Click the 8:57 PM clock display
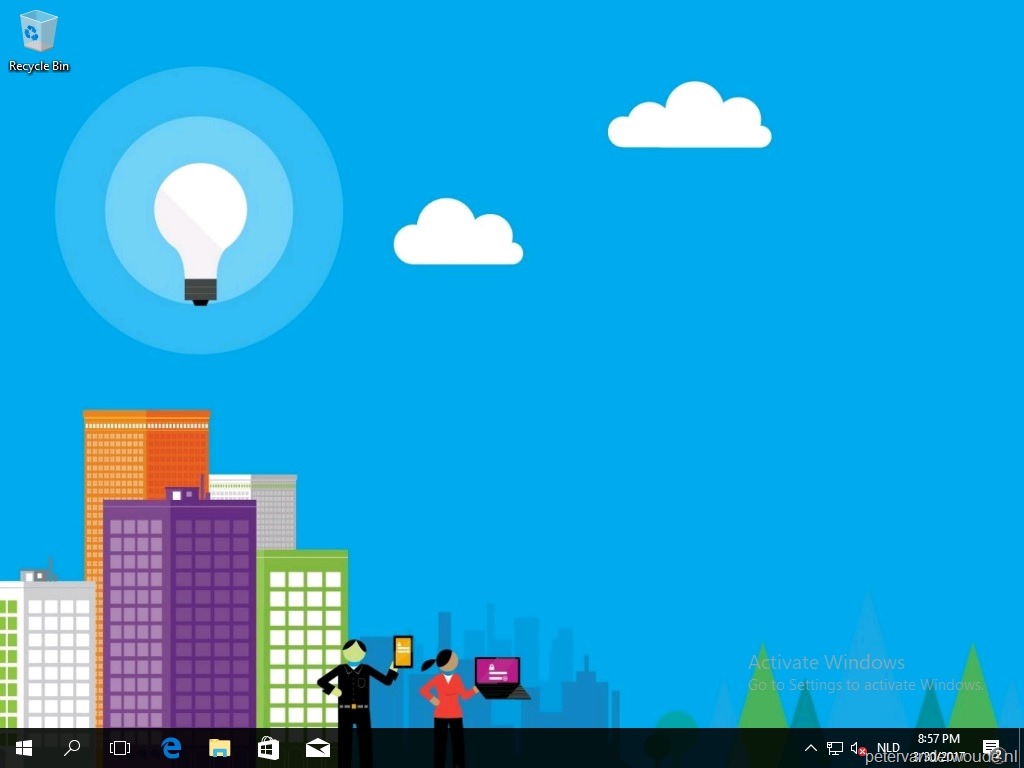The width and height of the screenshot is (1024, 768). tap(938, 739)
